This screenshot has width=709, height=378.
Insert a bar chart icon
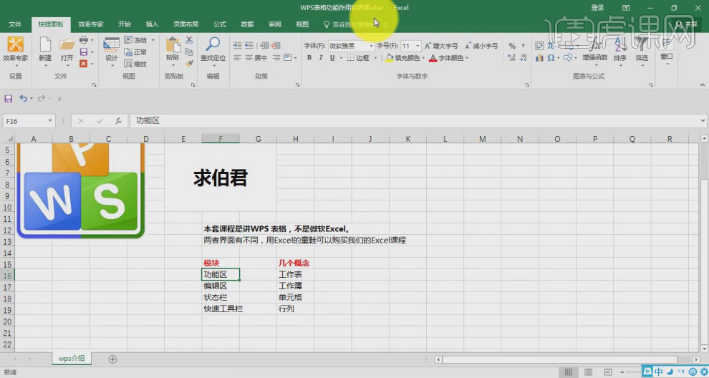(x=539, y=58)
